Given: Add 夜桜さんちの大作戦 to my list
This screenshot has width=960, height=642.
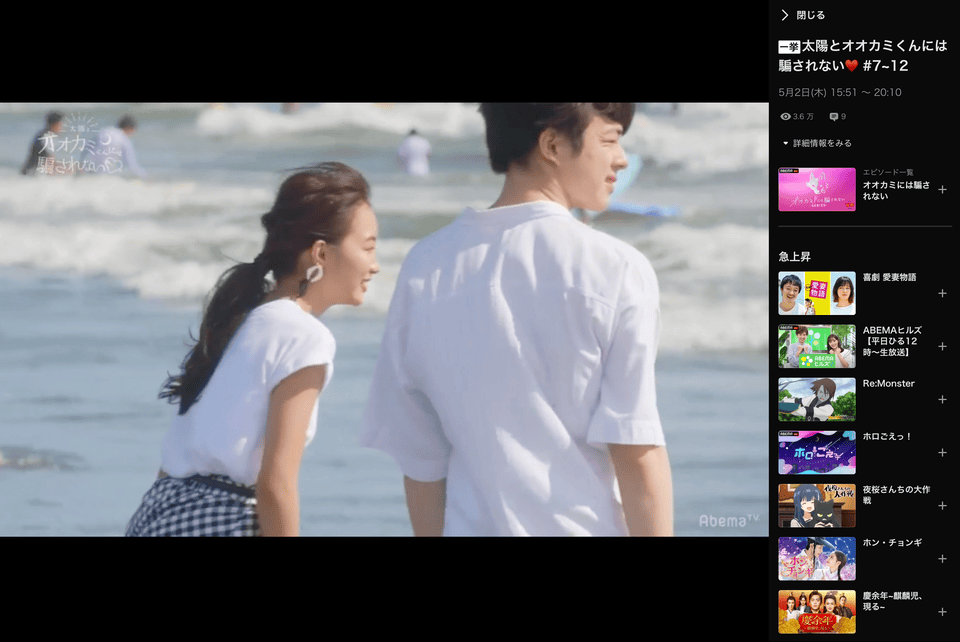Looking at the screenshot, I should 942,506.
